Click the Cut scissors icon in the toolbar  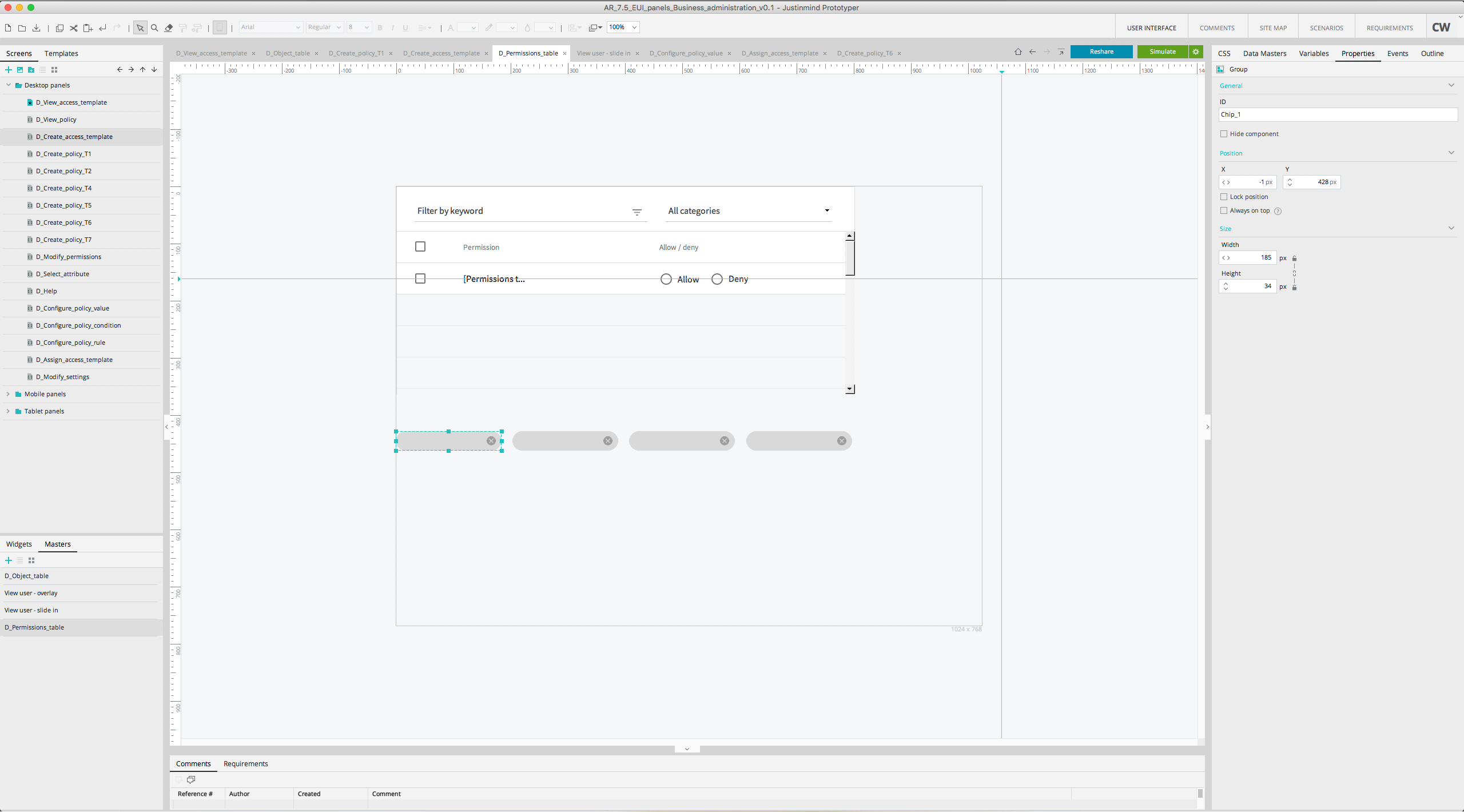point(73,27)
